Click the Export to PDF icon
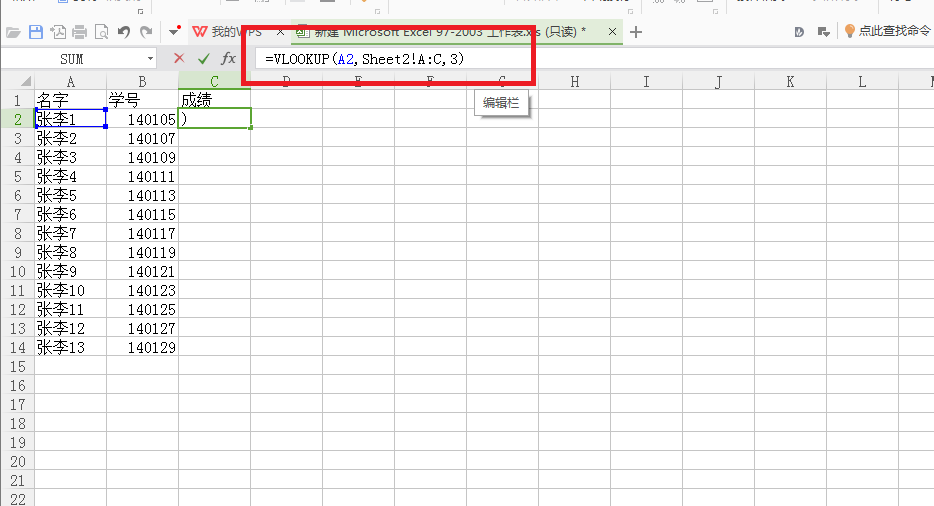934x506 pixels. (58, 32)
